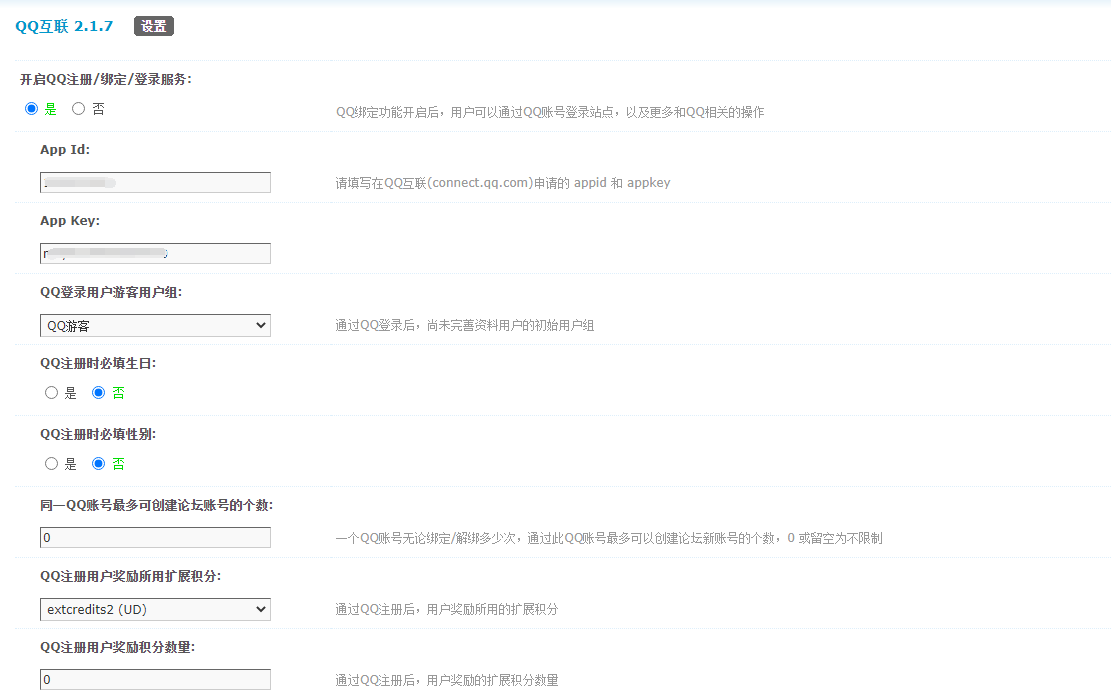Click the 用户奖励的扩展积分数量 hint text
This screenshot has height=696, width=1111.
(x=447, y=680)
